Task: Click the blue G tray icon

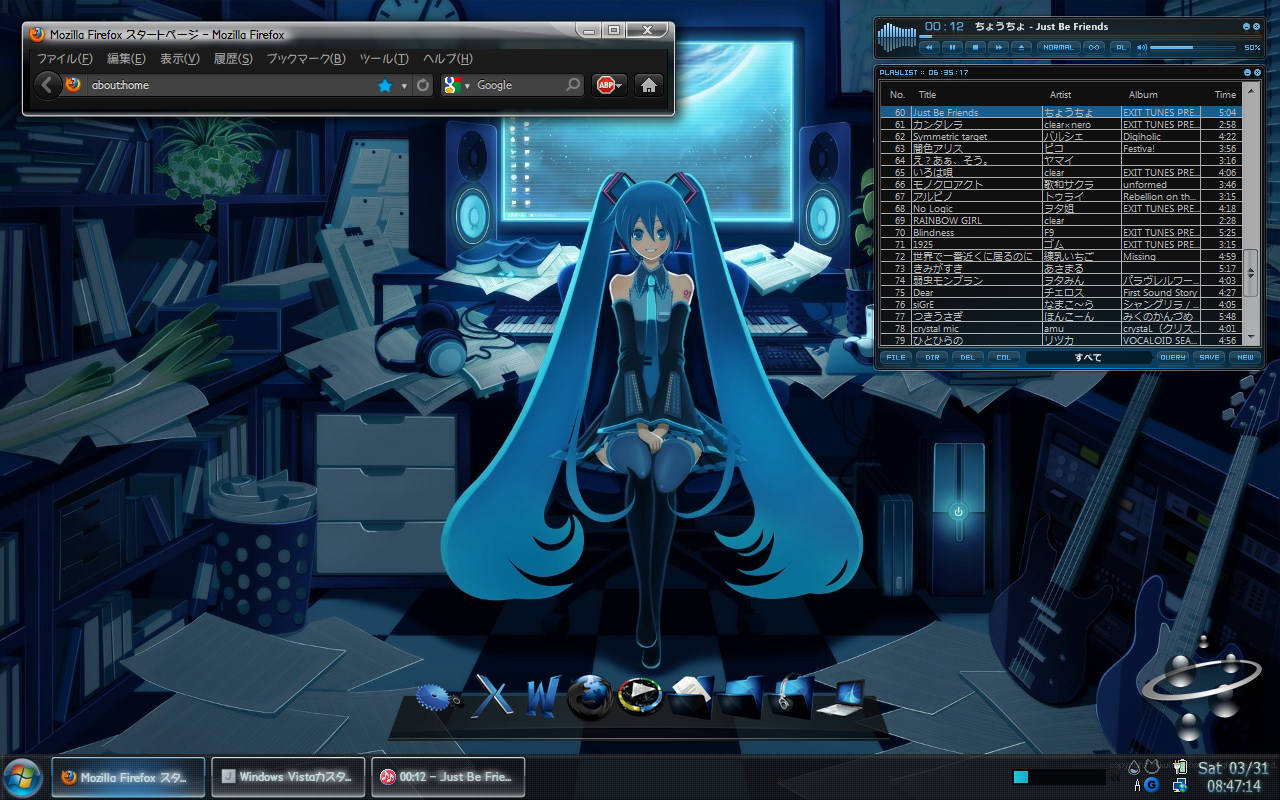Action: [1152, 785]
